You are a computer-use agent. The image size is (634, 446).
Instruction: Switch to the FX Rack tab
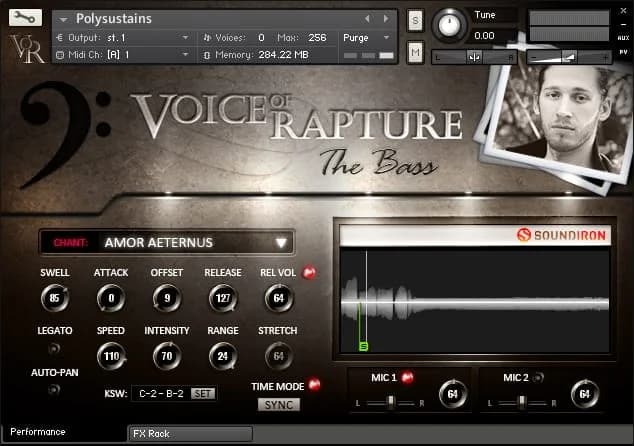(x=190, y=434)
